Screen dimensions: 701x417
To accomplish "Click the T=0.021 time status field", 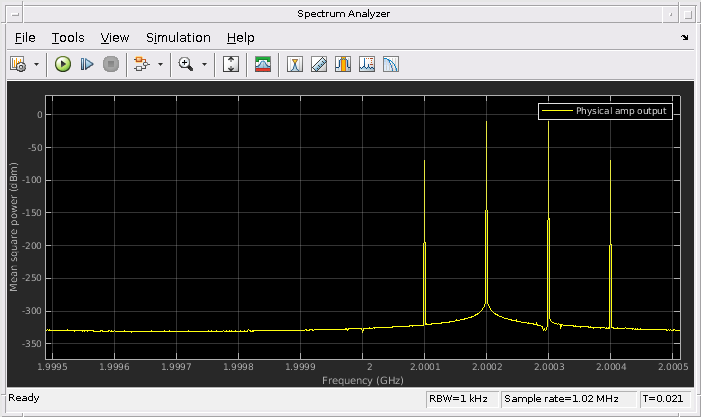I will 665,399.
